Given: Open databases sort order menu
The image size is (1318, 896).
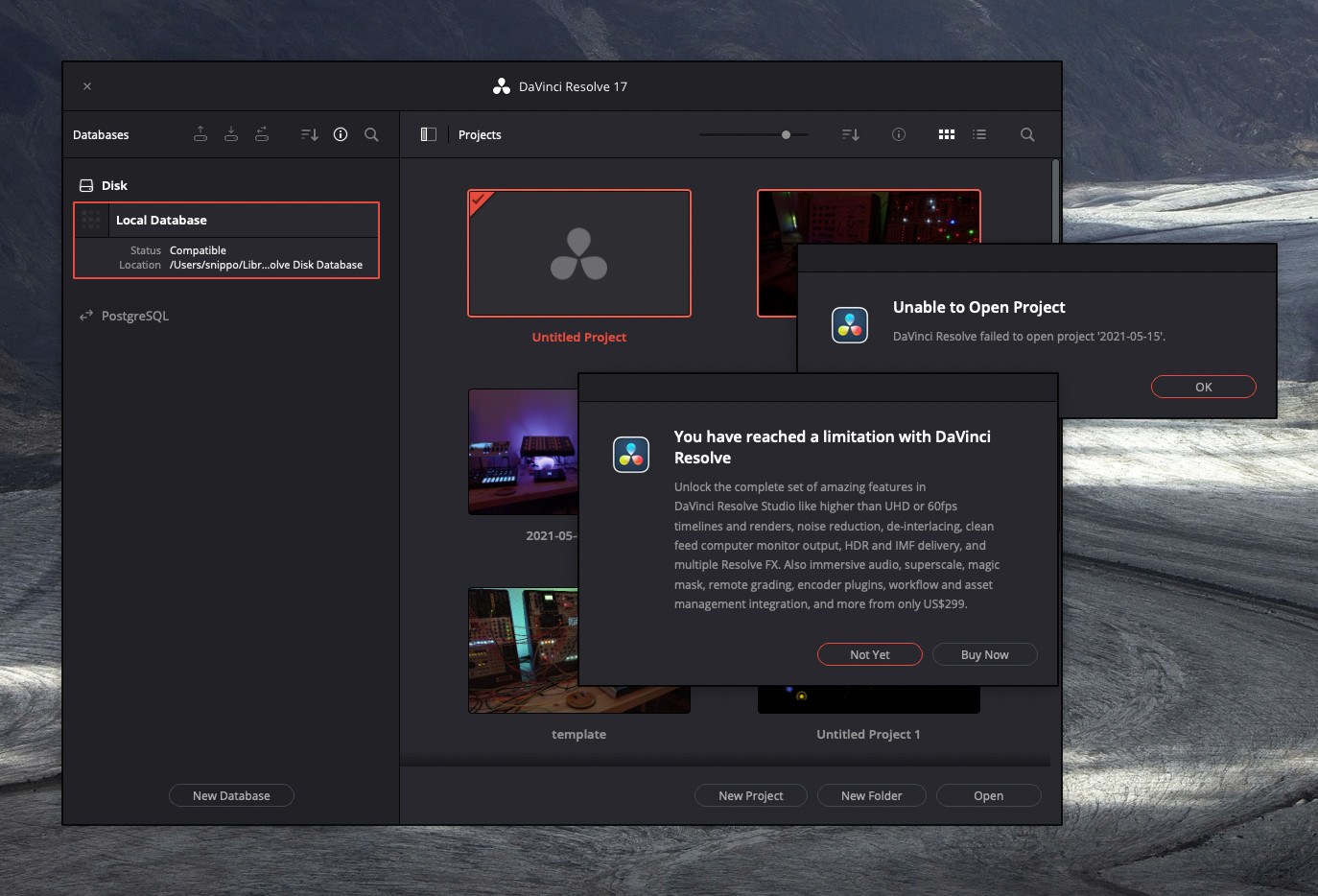Looking at the screenshot, I should click(x=309, y=134).
